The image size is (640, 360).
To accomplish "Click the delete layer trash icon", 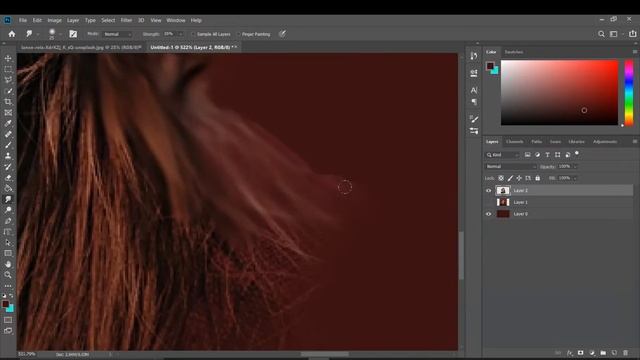I will pyautogui.click(x=626, y=353).
